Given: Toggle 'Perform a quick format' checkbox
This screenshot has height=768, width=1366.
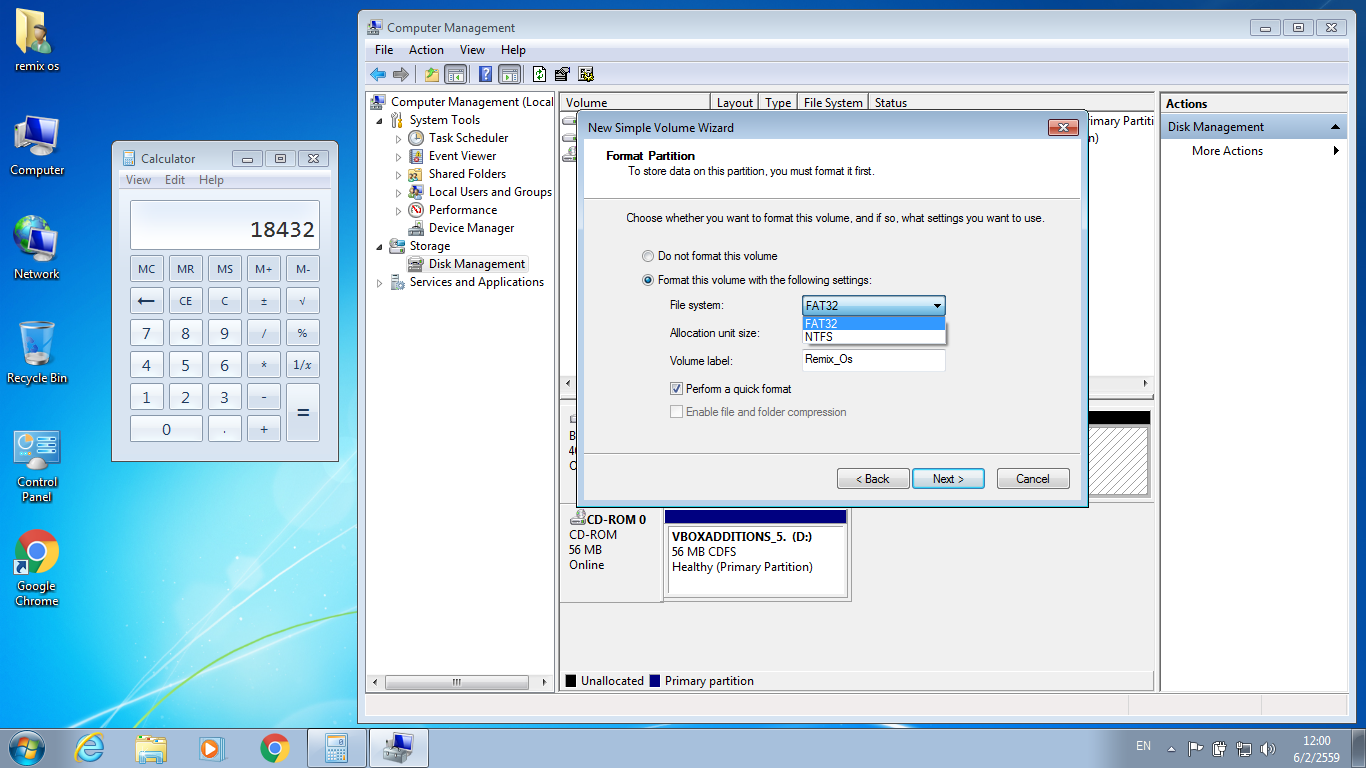Looking at the screenshot, I should (x=677, y=389).
